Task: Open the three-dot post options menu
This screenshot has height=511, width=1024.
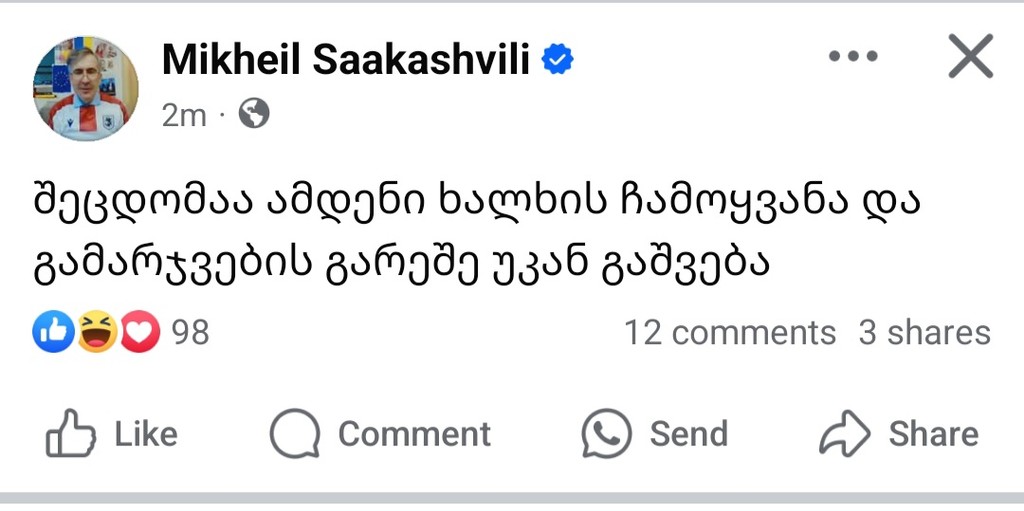Action: tap(853, 57)
